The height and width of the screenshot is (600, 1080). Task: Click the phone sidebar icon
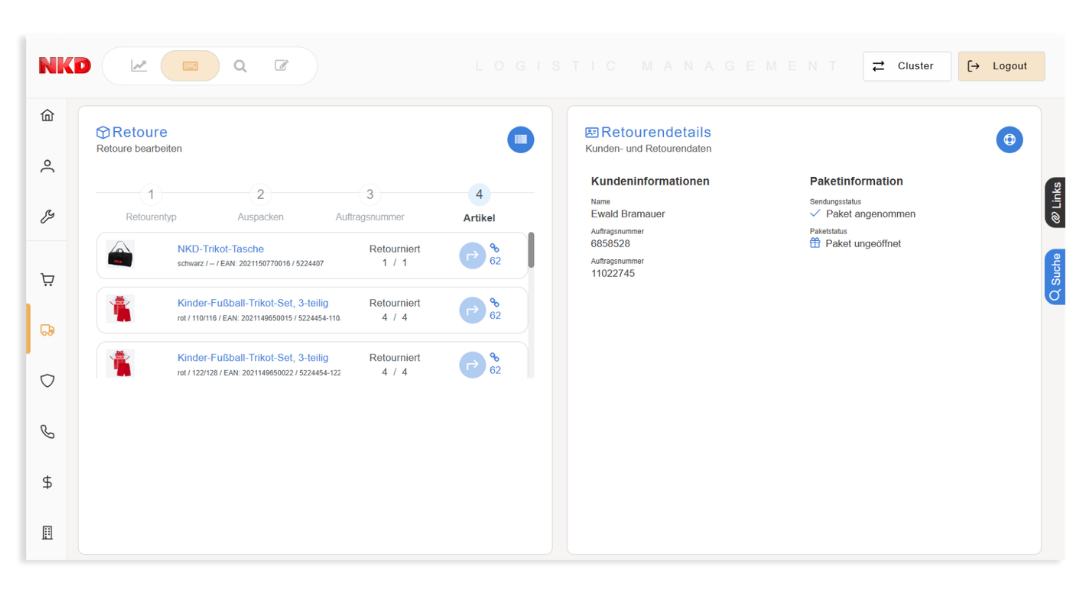(47, 432)
